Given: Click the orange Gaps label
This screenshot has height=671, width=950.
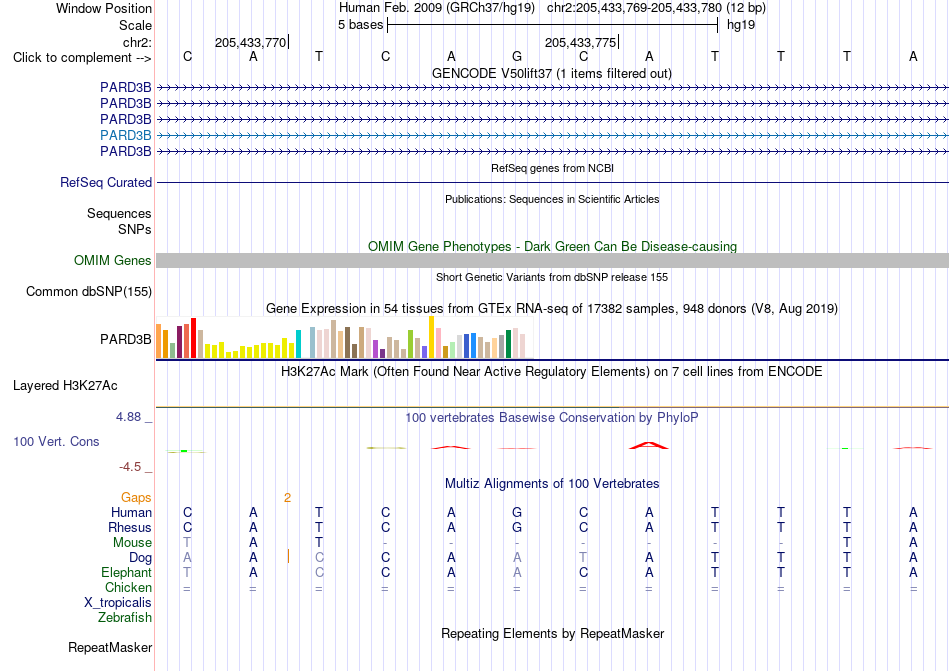Looking at the screenshot, I should 136,497.
